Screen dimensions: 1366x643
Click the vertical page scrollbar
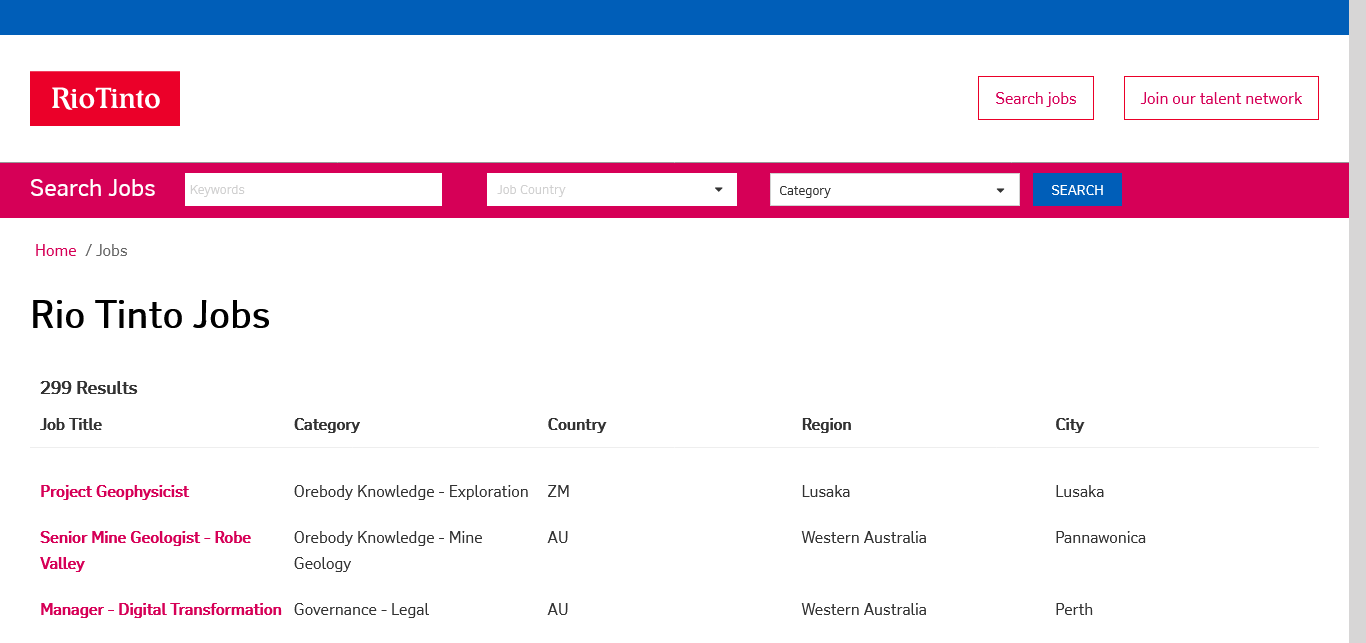pyautogui.click(x=1357, y=320)
